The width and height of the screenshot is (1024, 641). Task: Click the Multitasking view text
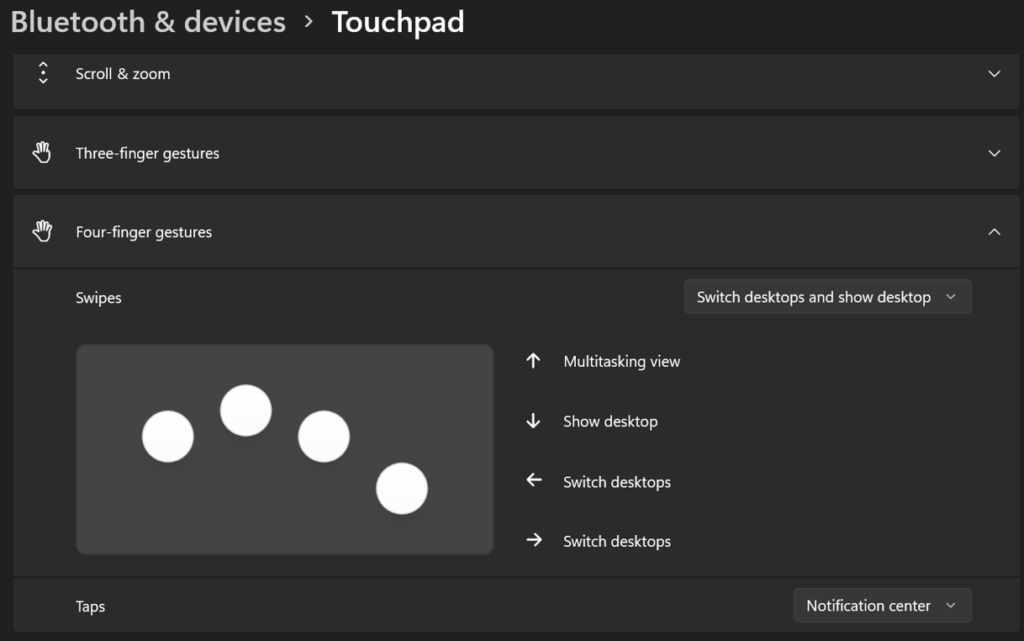622,362
